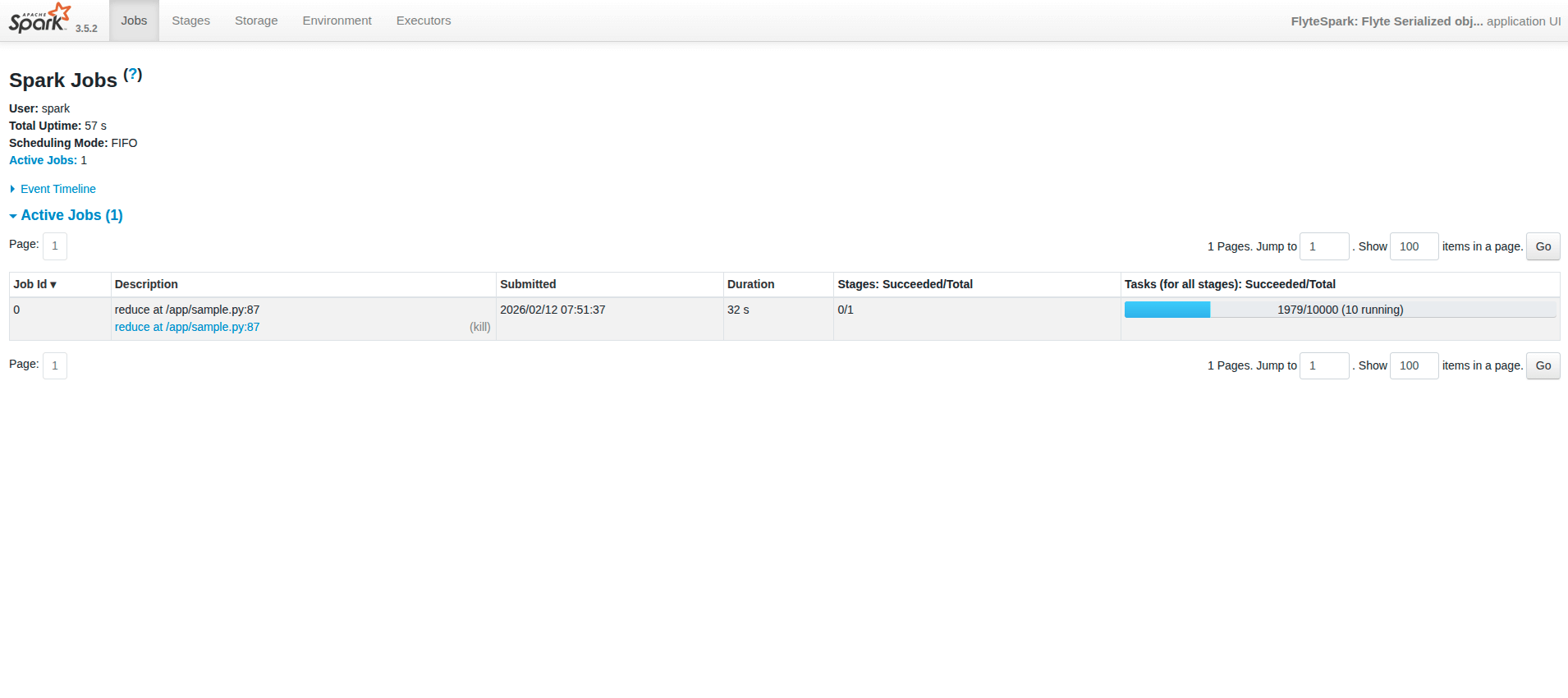Viewport: 1568px width, 698px height.
Task: Switch to the Jobs tab
Action: tap(134, 21)
